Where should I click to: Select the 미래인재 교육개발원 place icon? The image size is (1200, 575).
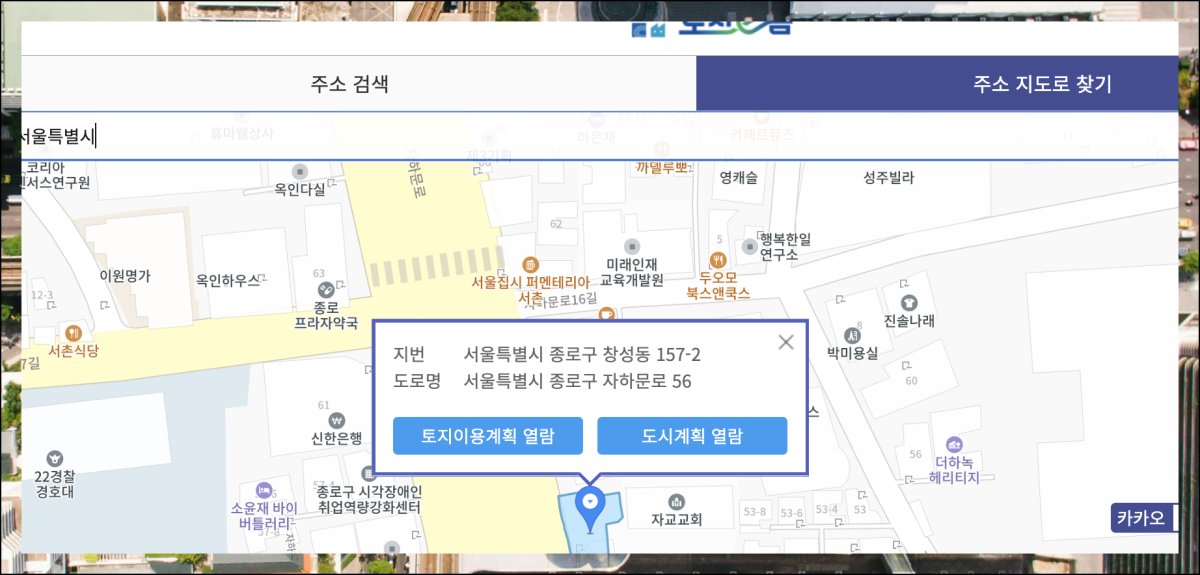(x=630, y=246)
